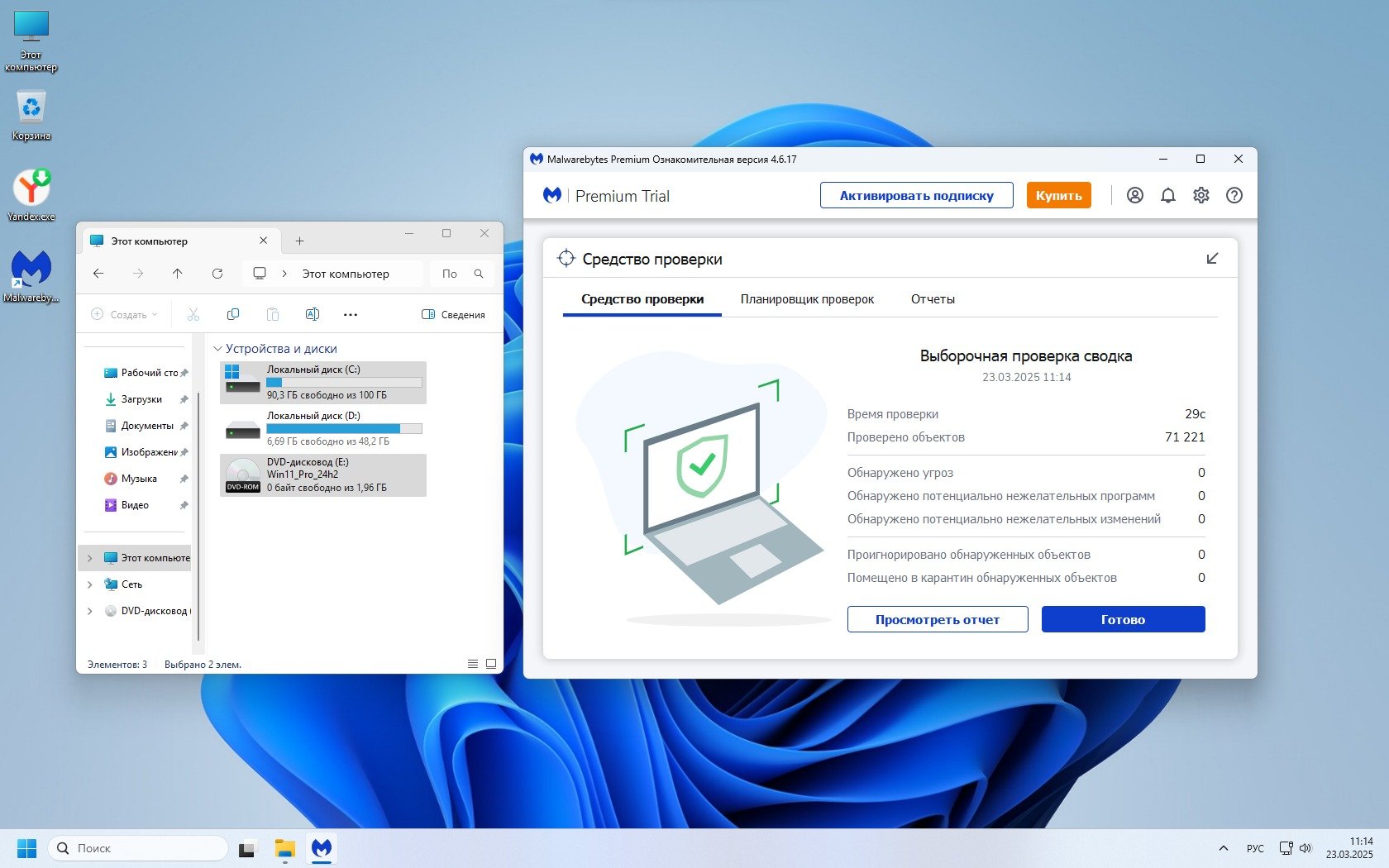Open the Windows Start menu

click(27, 848)
